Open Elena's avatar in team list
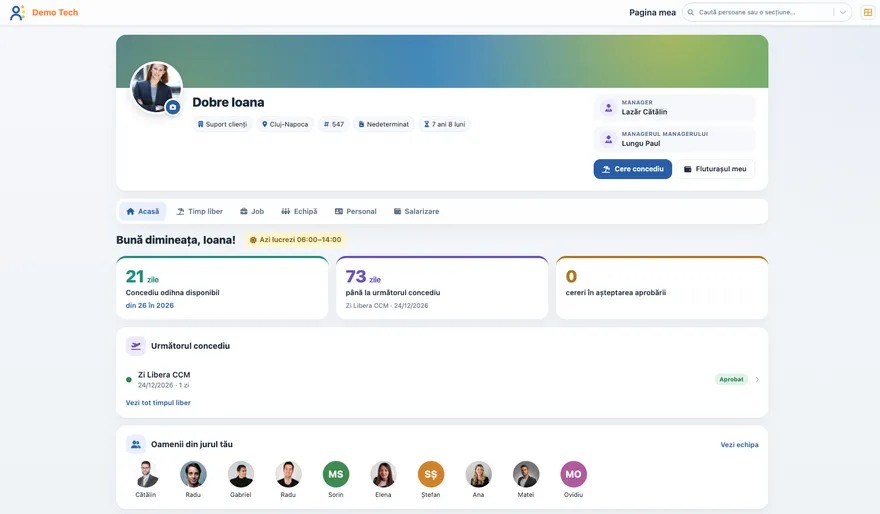This screenshot has width=880, height=514. [383, 474]
